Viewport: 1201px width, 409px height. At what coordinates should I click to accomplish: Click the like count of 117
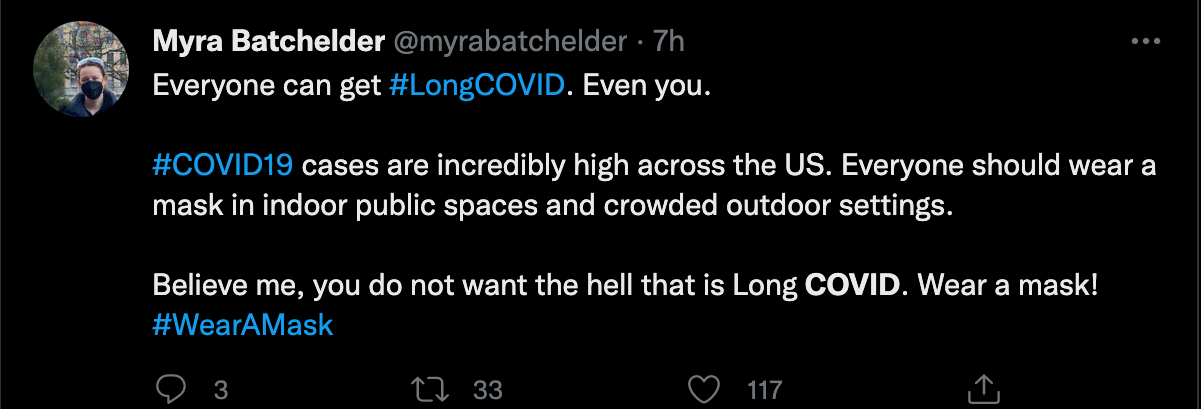click(764, 388)
